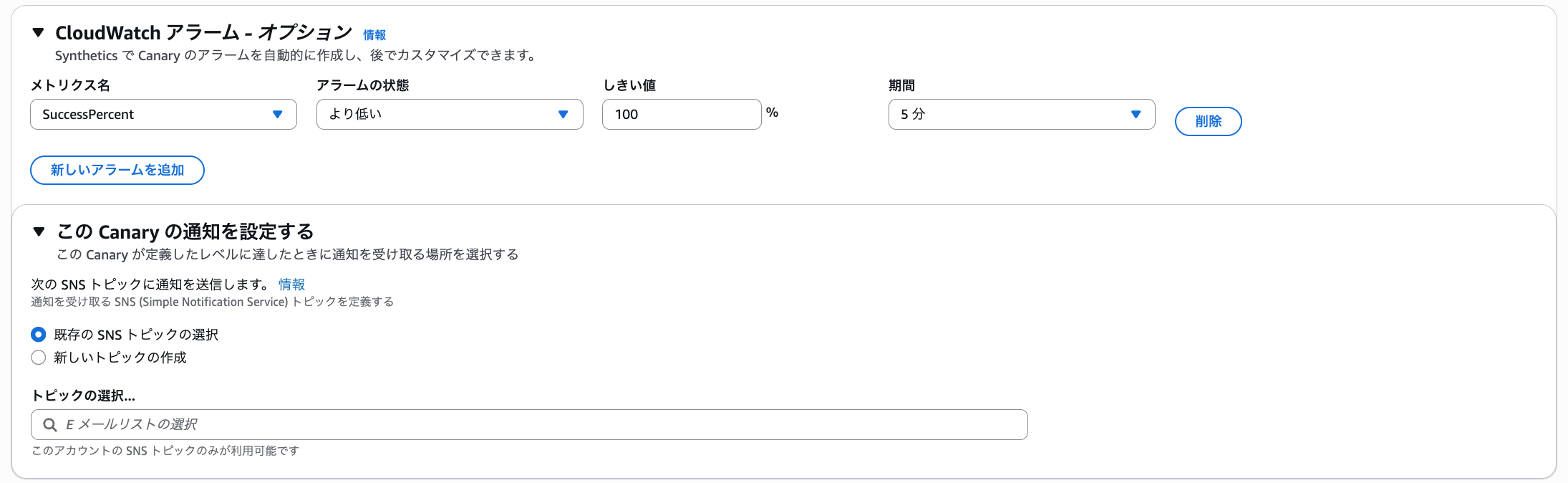The image size is (1568, 483).
Task: Collapse the Canary の通知を設定する section triangle
Action: [x=39, y=231]
